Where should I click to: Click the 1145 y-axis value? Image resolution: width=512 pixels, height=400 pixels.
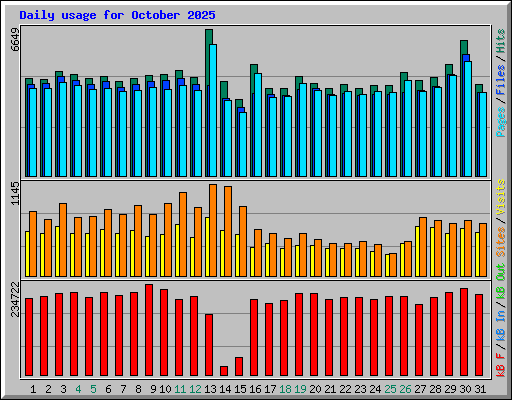[x=15, y=194]
